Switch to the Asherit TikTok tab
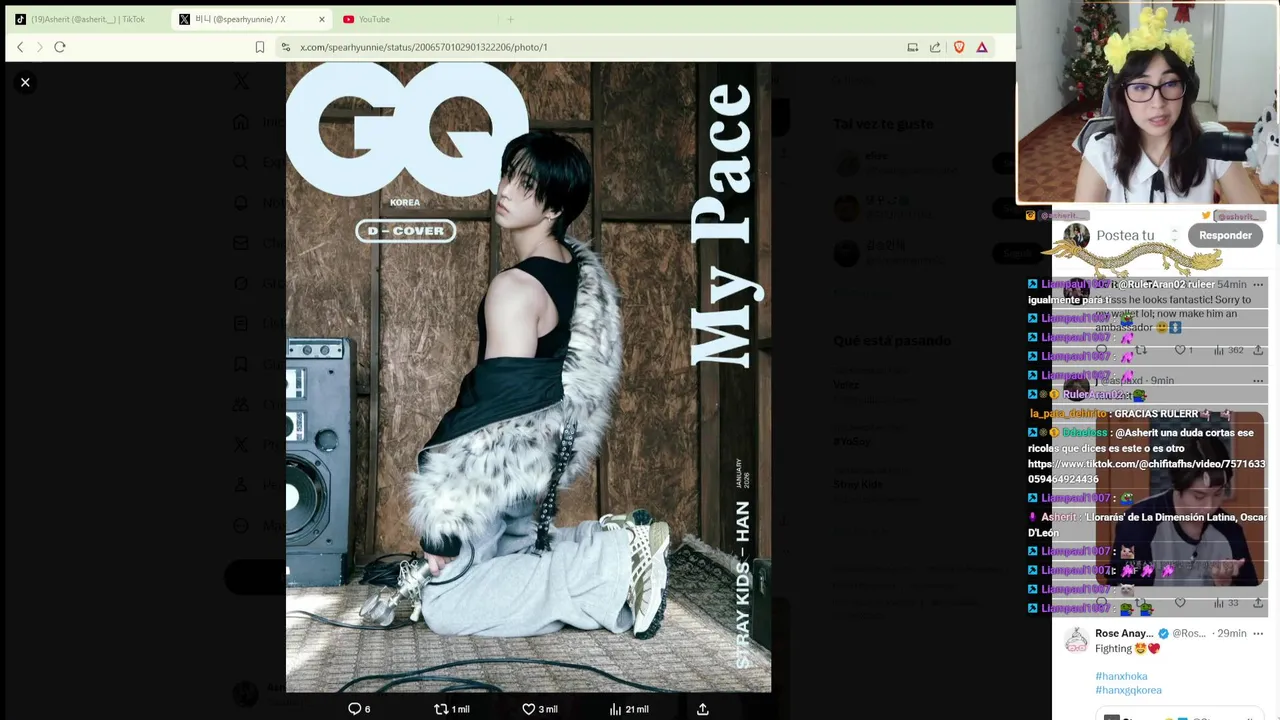 point(88,19)
